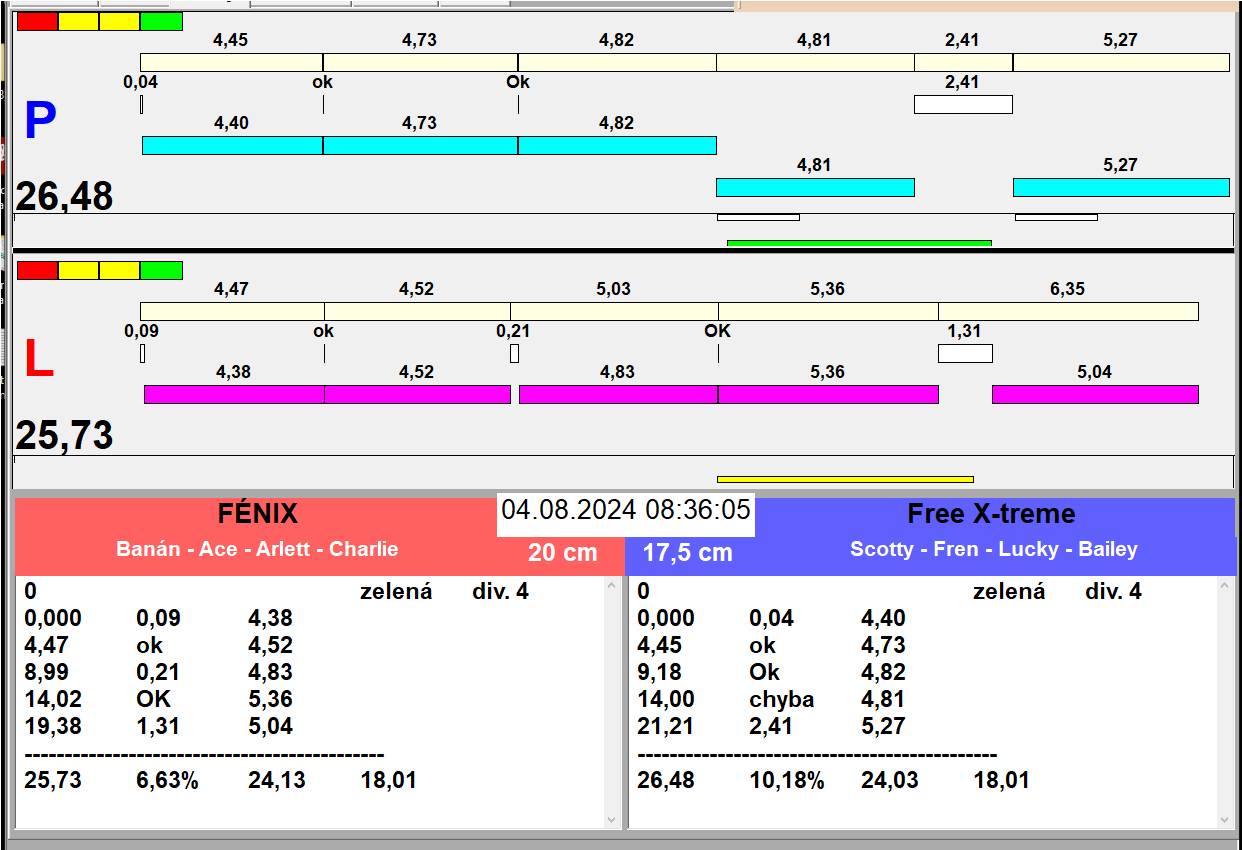Select the cyan bar labeled 4,81 in lane P

[815, 187]
